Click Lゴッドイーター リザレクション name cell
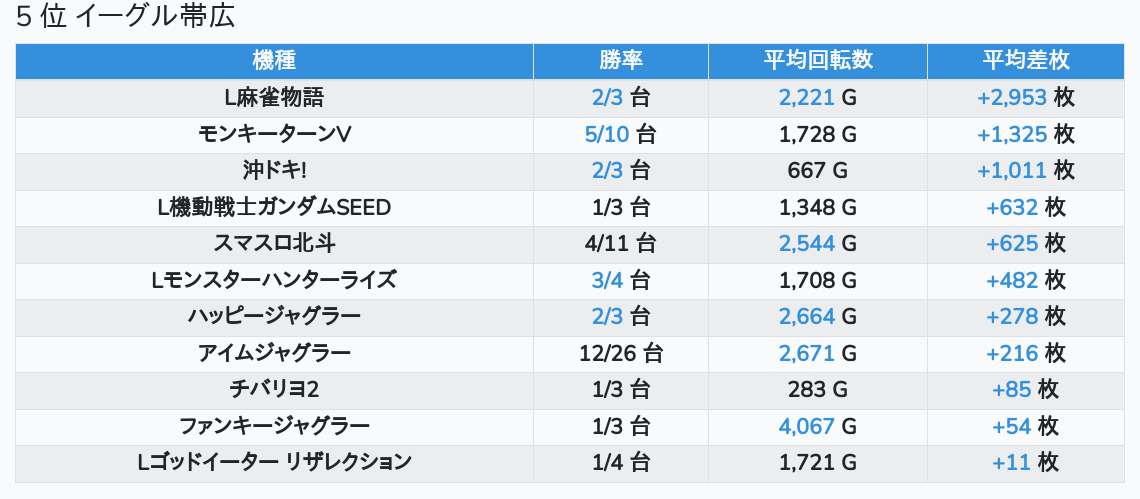 pos(274,463)
